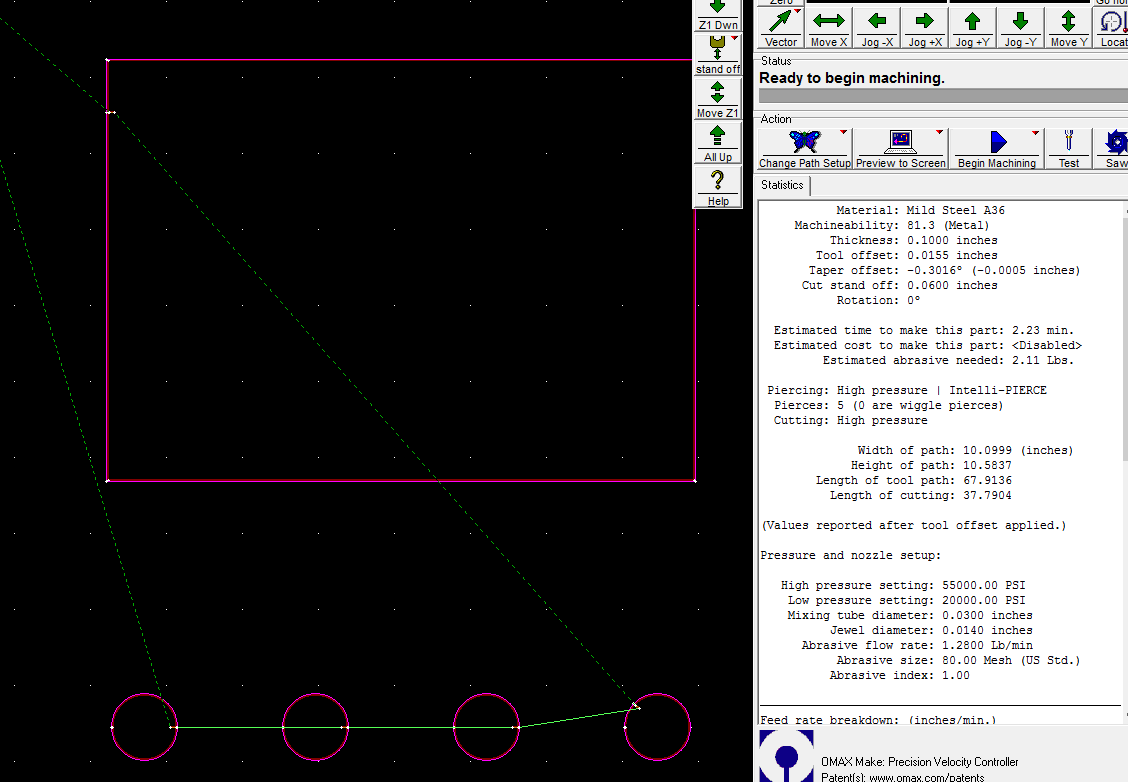Click the "Estimated time to make this part" line

tap(924, 330)
